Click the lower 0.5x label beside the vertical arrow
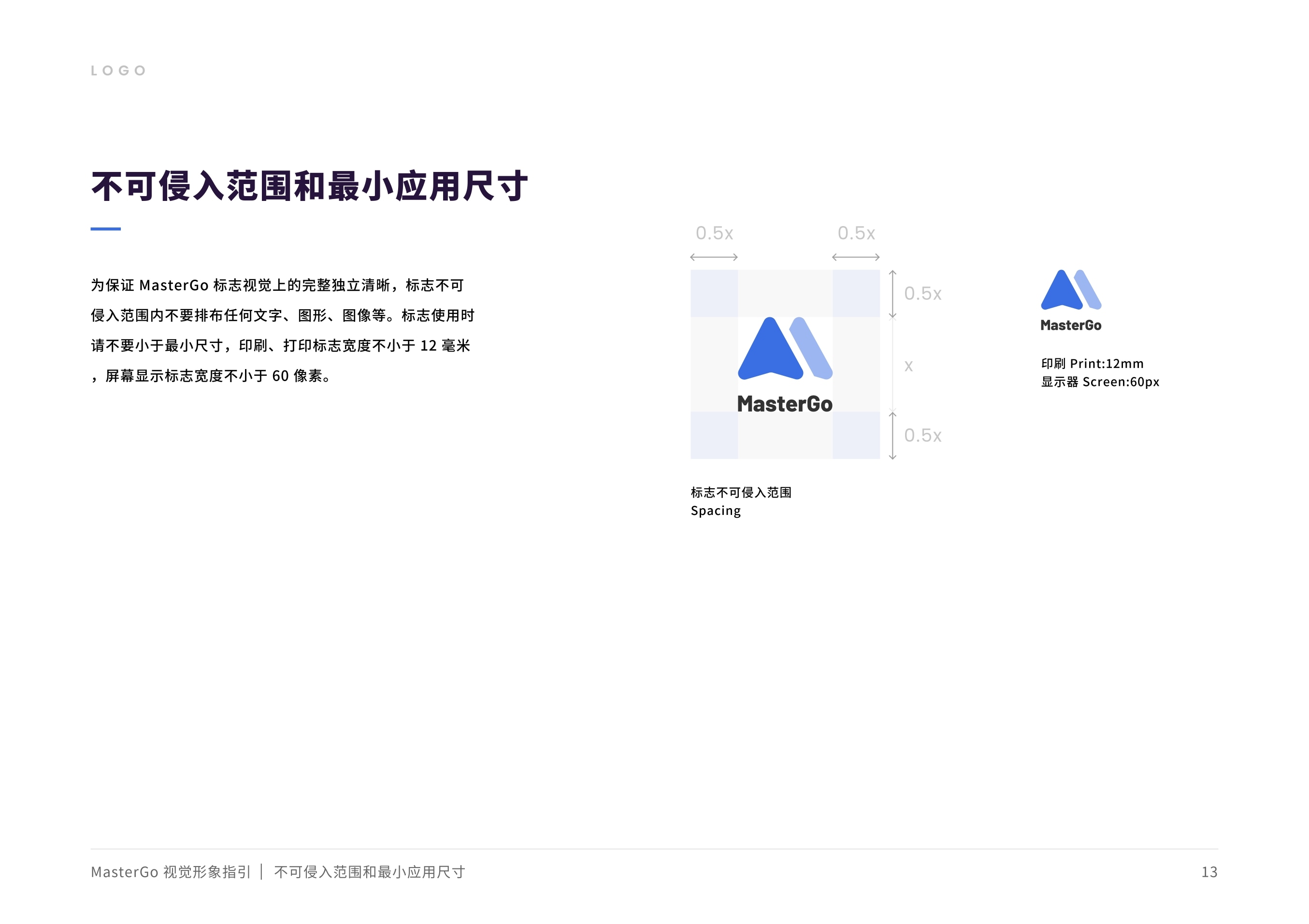 pos(923,436)
